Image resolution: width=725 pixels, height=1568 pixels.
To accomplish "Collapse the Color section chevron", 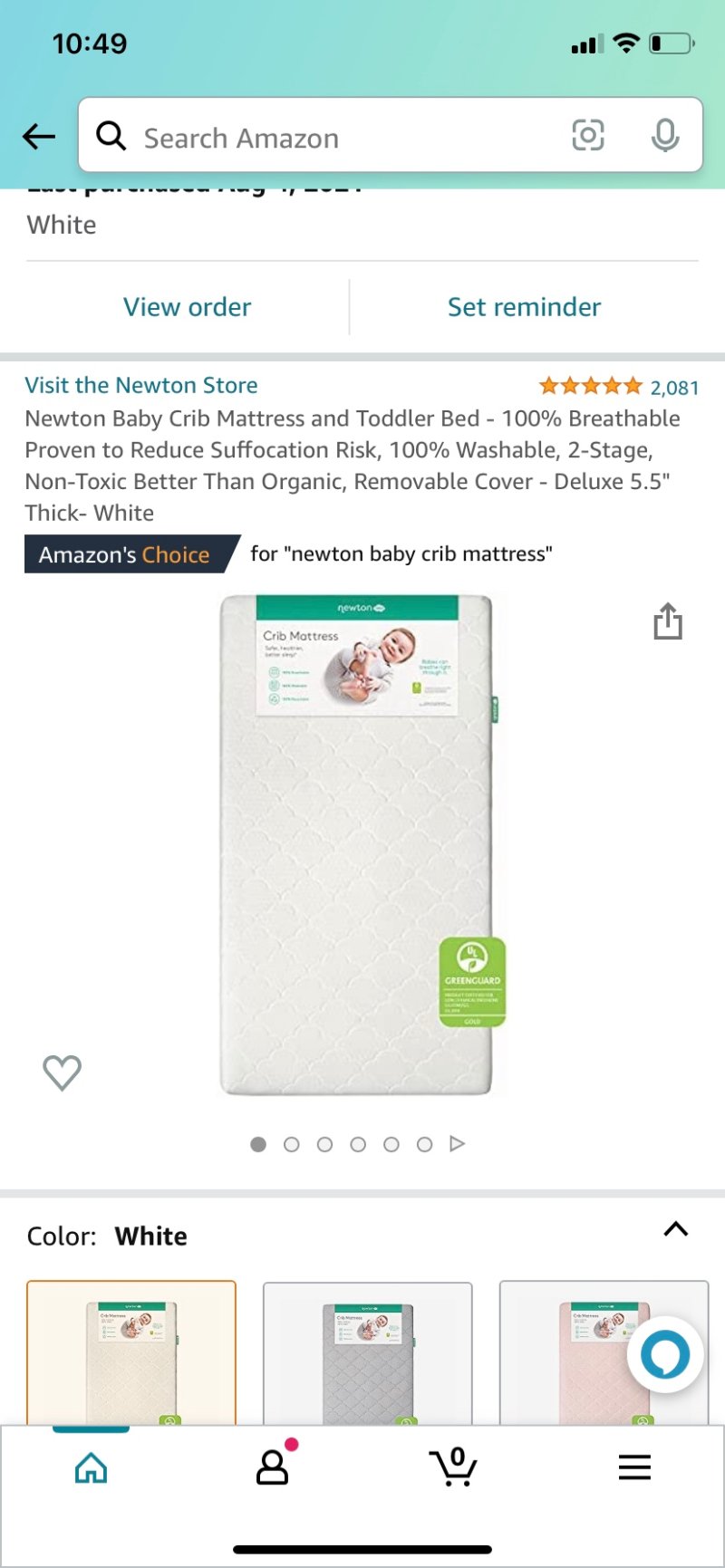I will (x=676, y=1229).
